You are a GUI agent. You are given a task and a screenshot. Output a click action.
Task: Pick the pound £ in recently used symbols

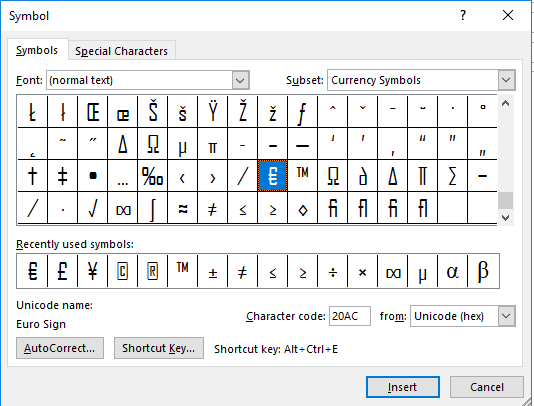pos(63,271)
